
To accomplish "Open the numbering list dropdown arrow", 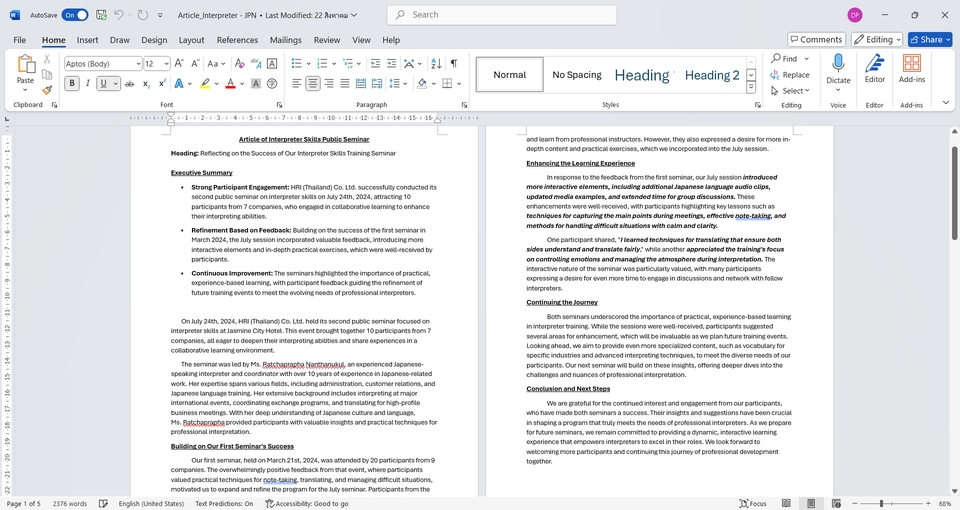I will click(334, 64).
